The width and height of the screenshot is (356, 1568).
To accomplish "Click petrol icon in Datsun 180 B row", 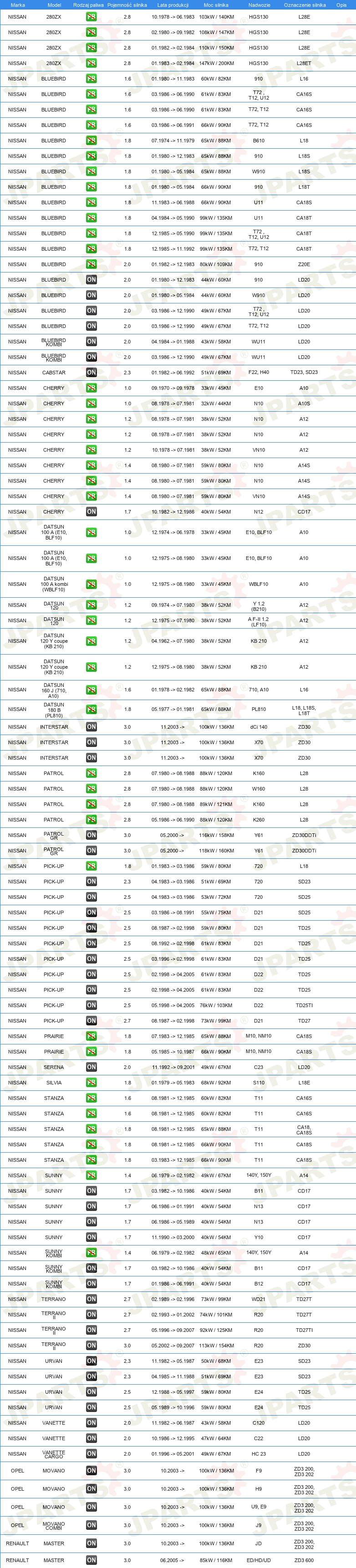I will click(x=91, y=709).
